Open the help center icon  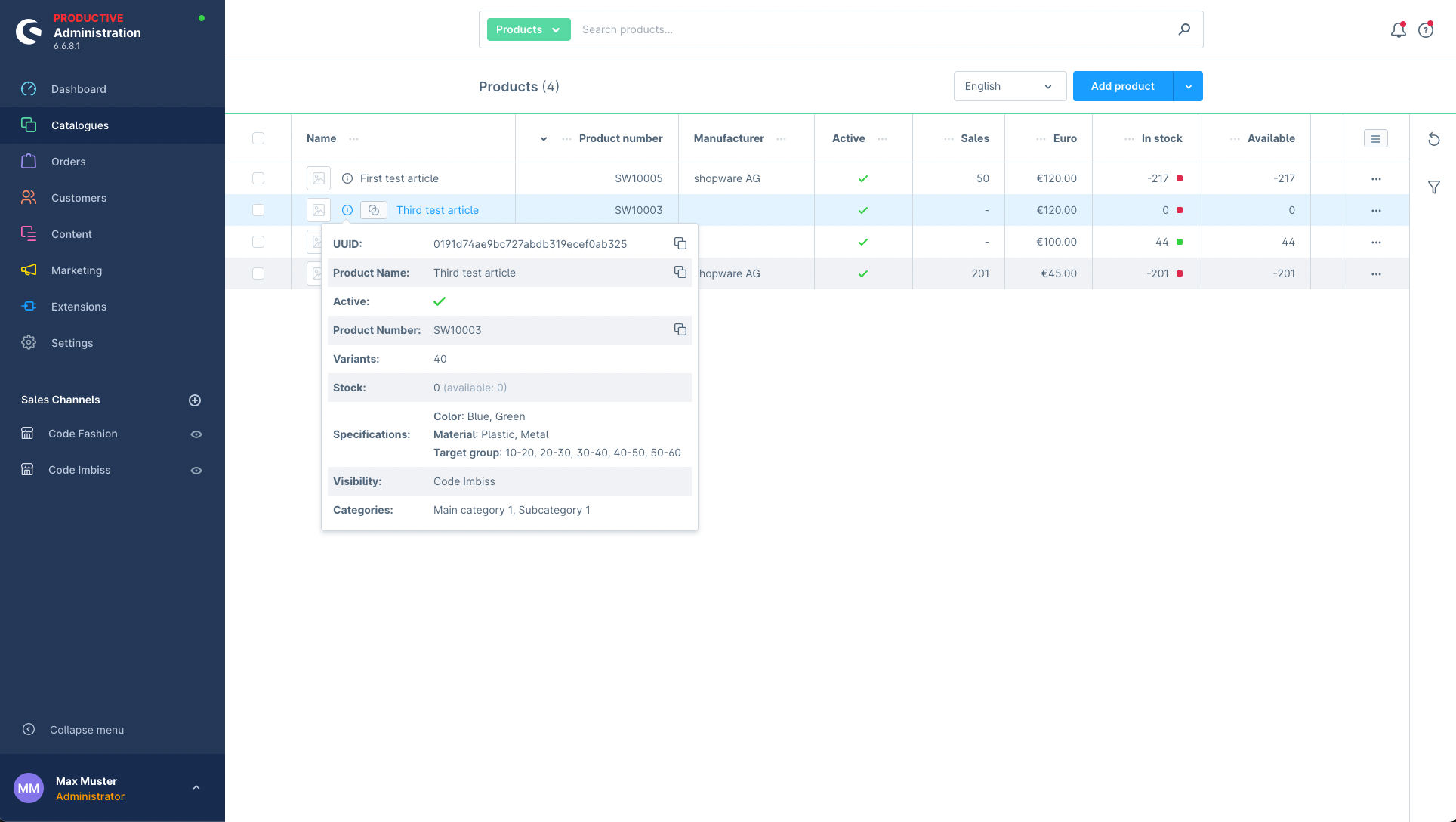[x=1426, y=30]
